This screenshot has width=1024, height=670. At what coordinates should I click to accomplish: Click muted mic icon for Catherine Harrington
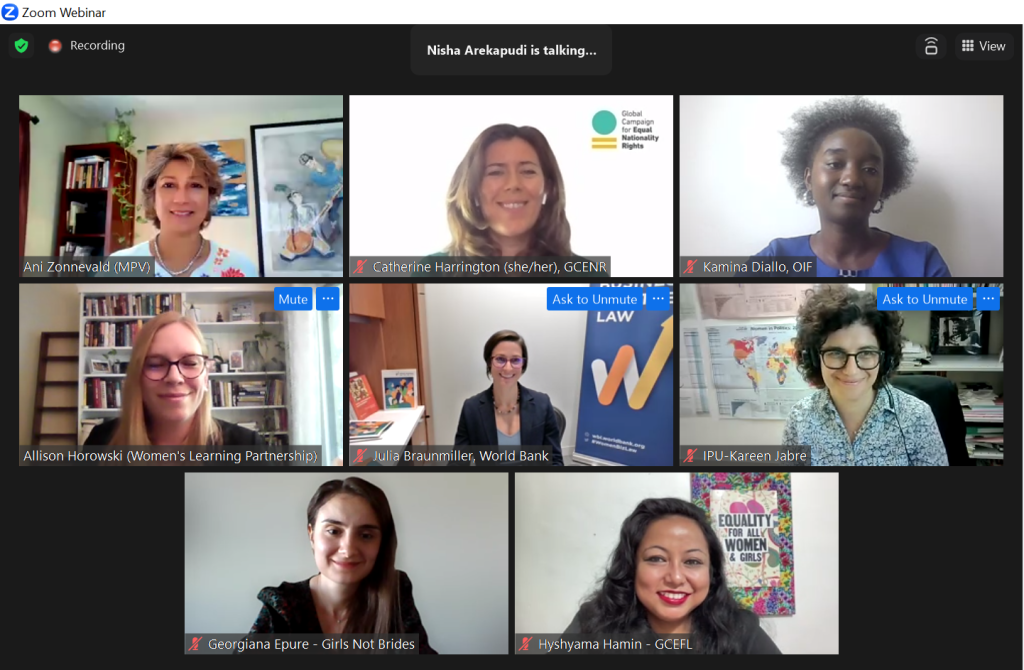[360, 266]
